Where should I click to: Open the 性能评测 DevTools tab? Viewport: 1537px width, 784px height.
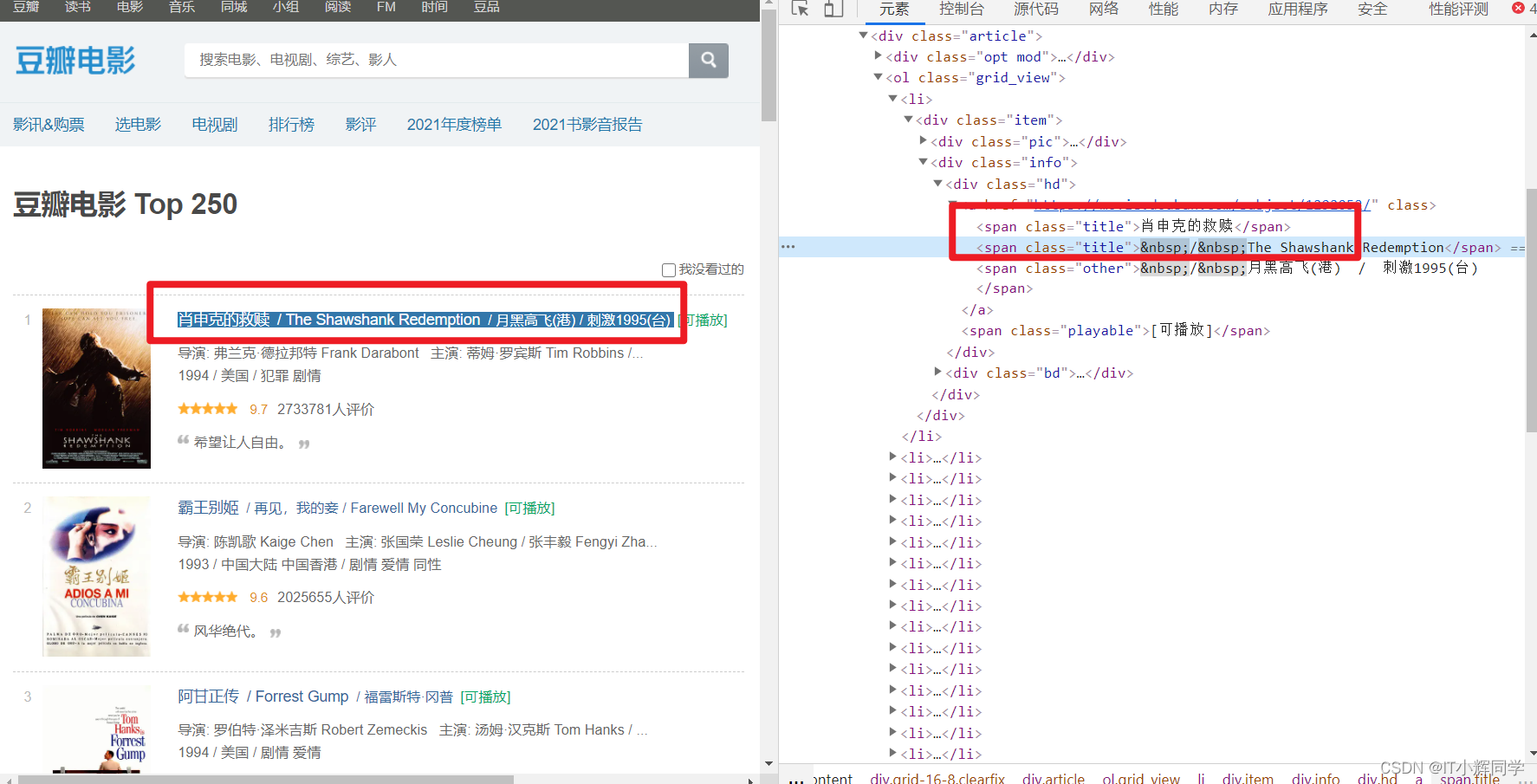click(1459, 9)
